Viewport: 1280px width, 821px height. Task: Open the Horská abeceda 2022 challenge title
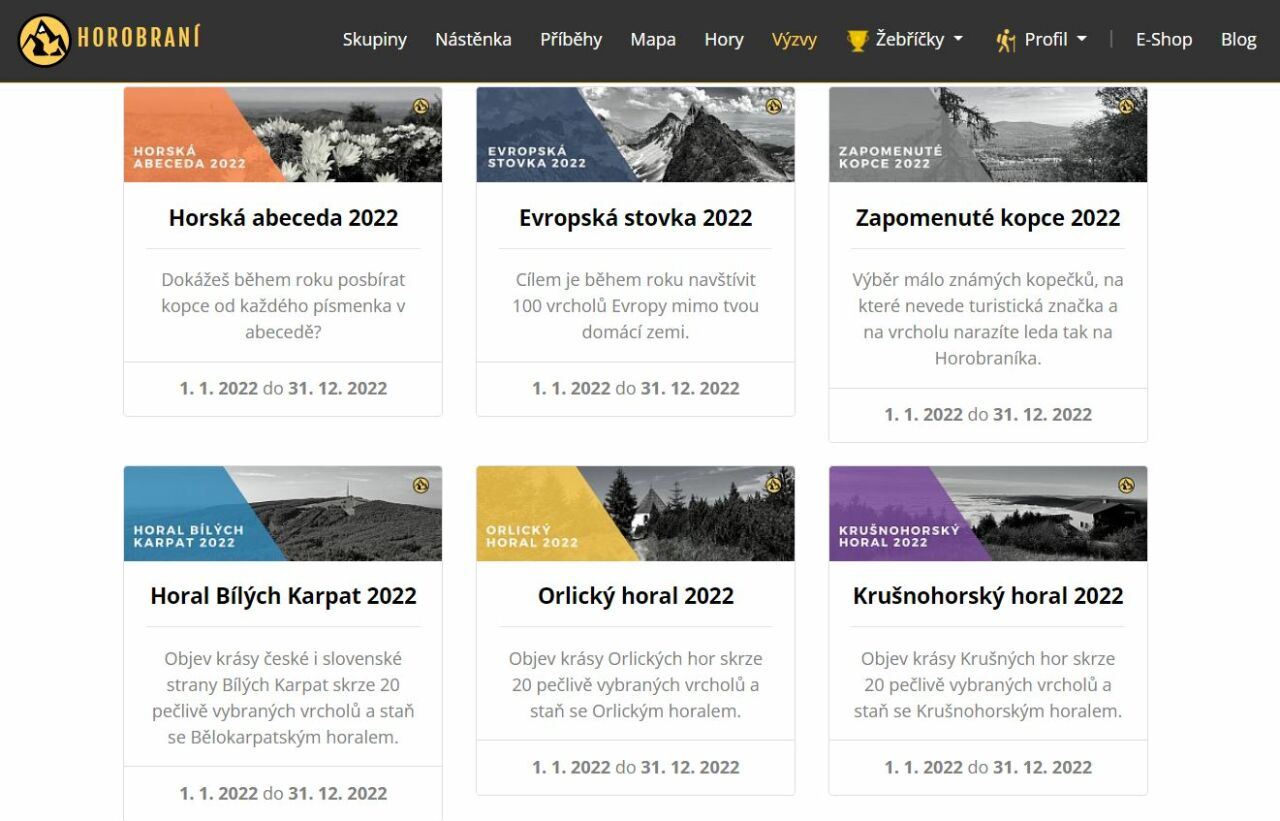coord(283,218)
